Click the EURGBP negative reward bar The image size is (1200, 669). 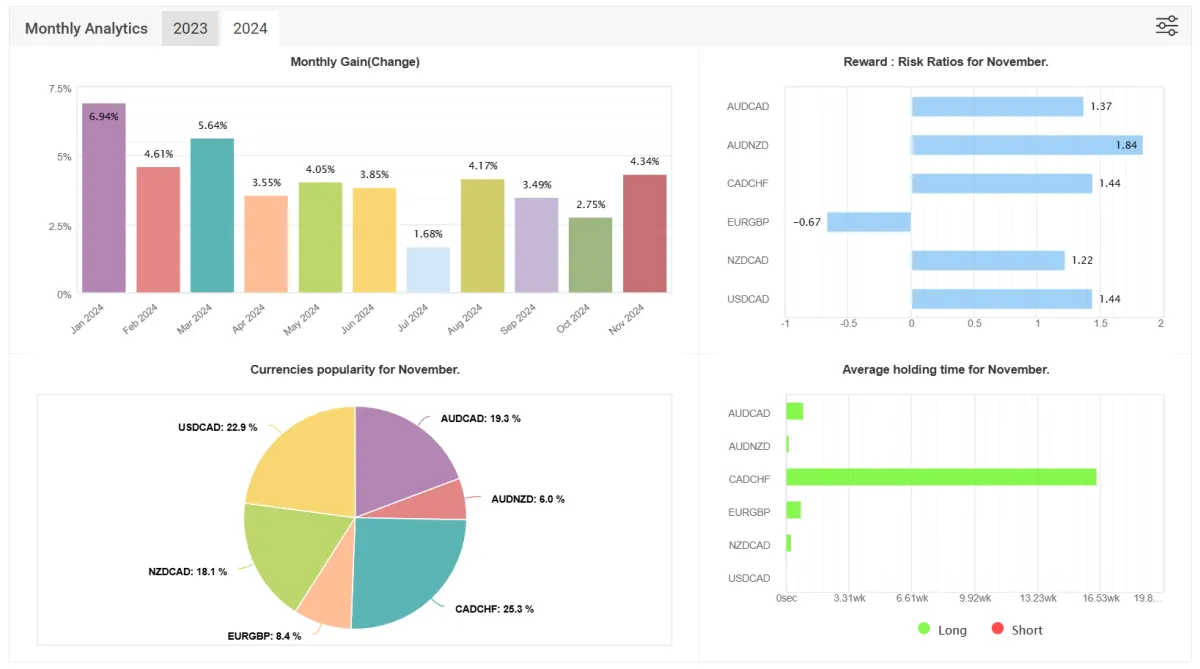coord(869,222)
